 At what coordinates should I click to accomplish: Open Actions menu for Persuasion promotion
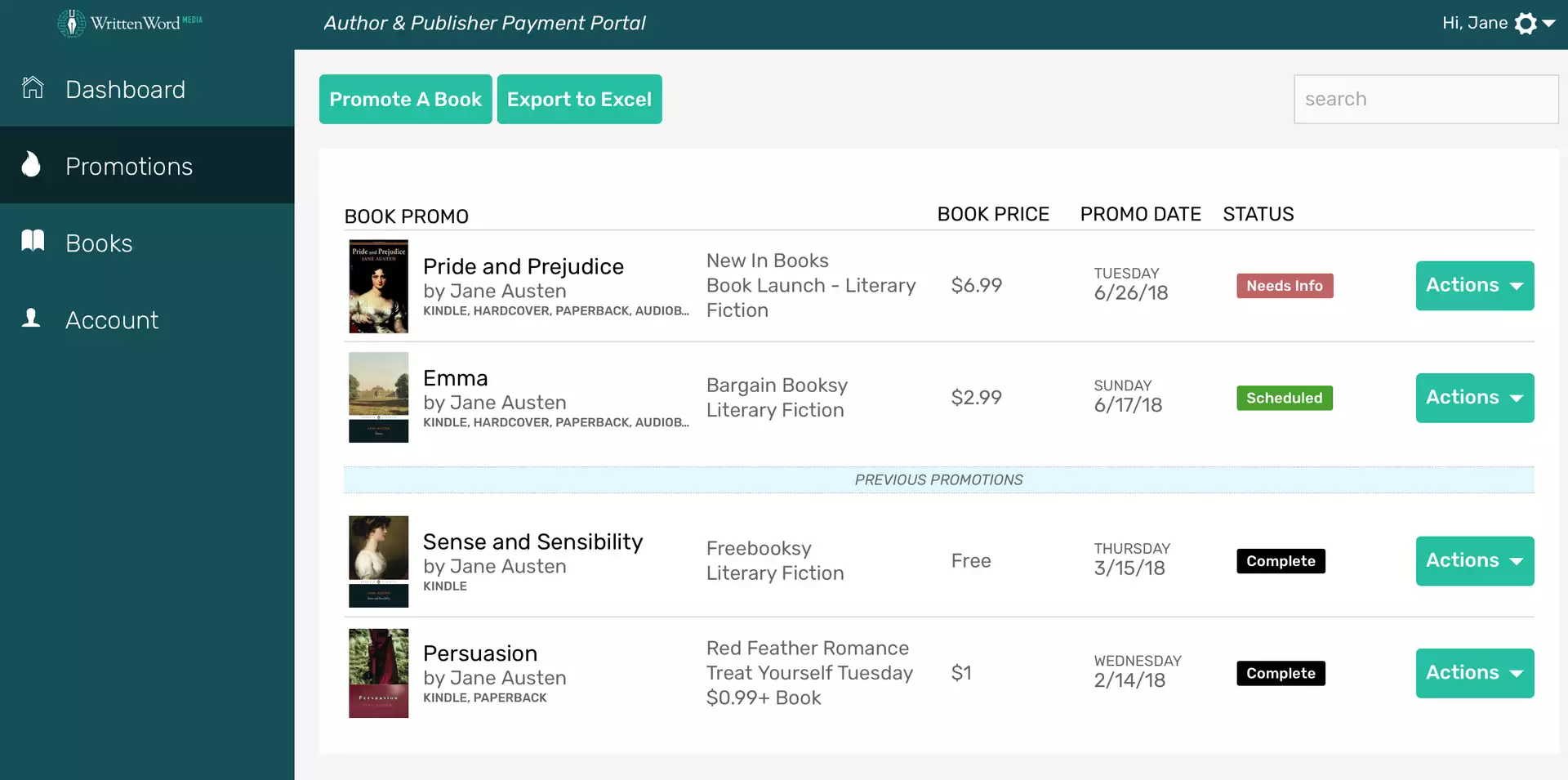pyautogui.click(x=1474, y=673)
